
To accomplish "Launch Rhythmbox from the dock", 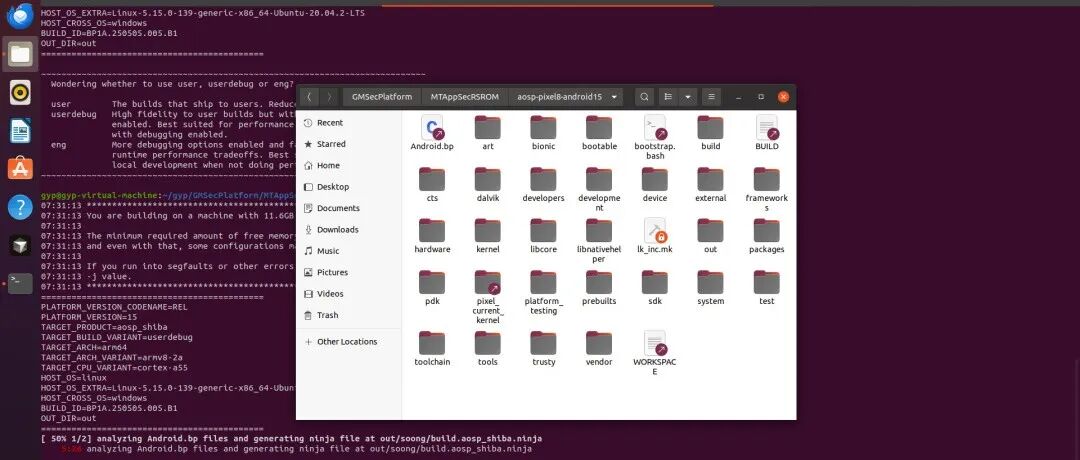I will 20,92.
